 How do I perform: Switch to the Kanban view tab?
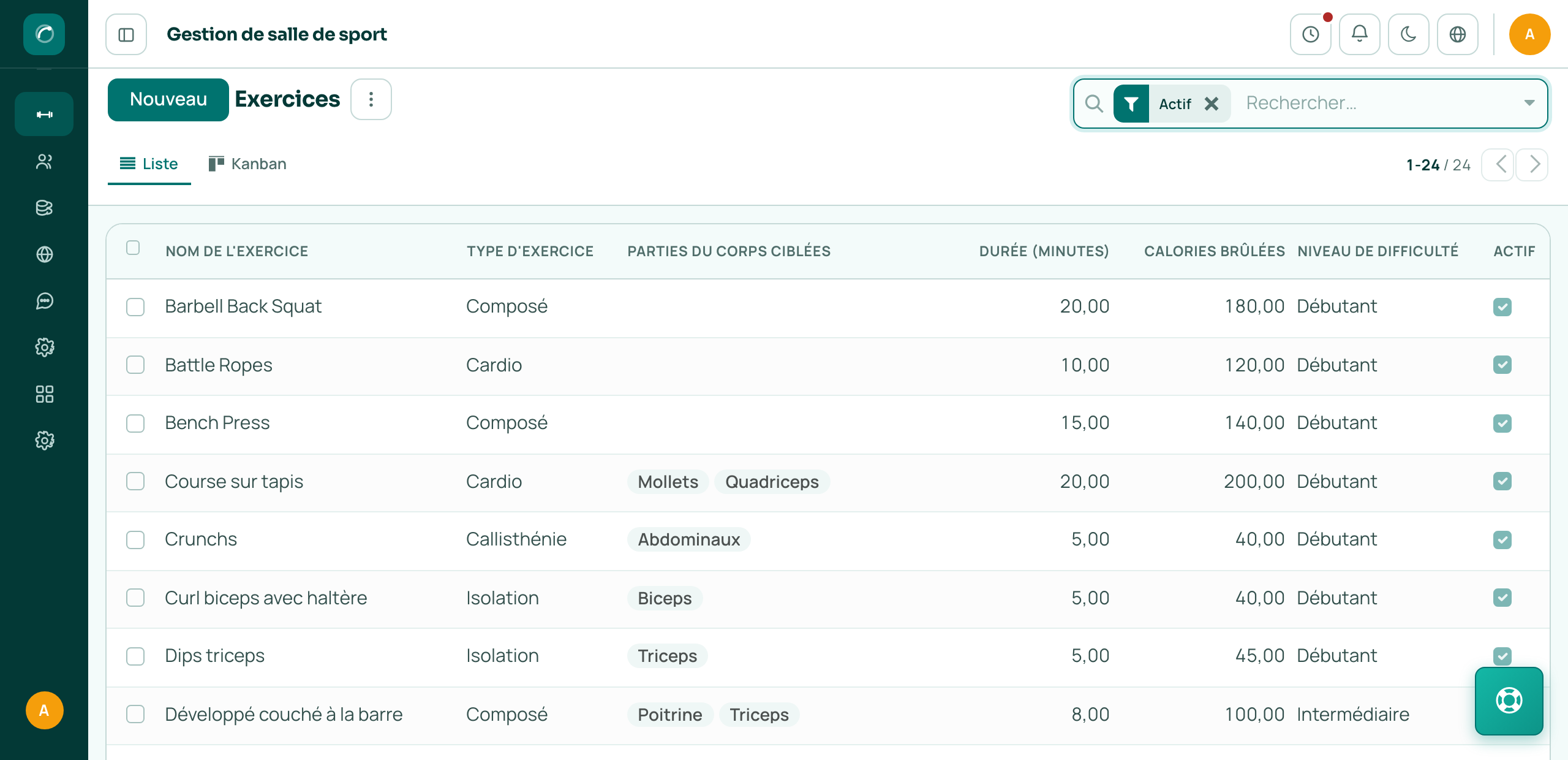(247, 164)
